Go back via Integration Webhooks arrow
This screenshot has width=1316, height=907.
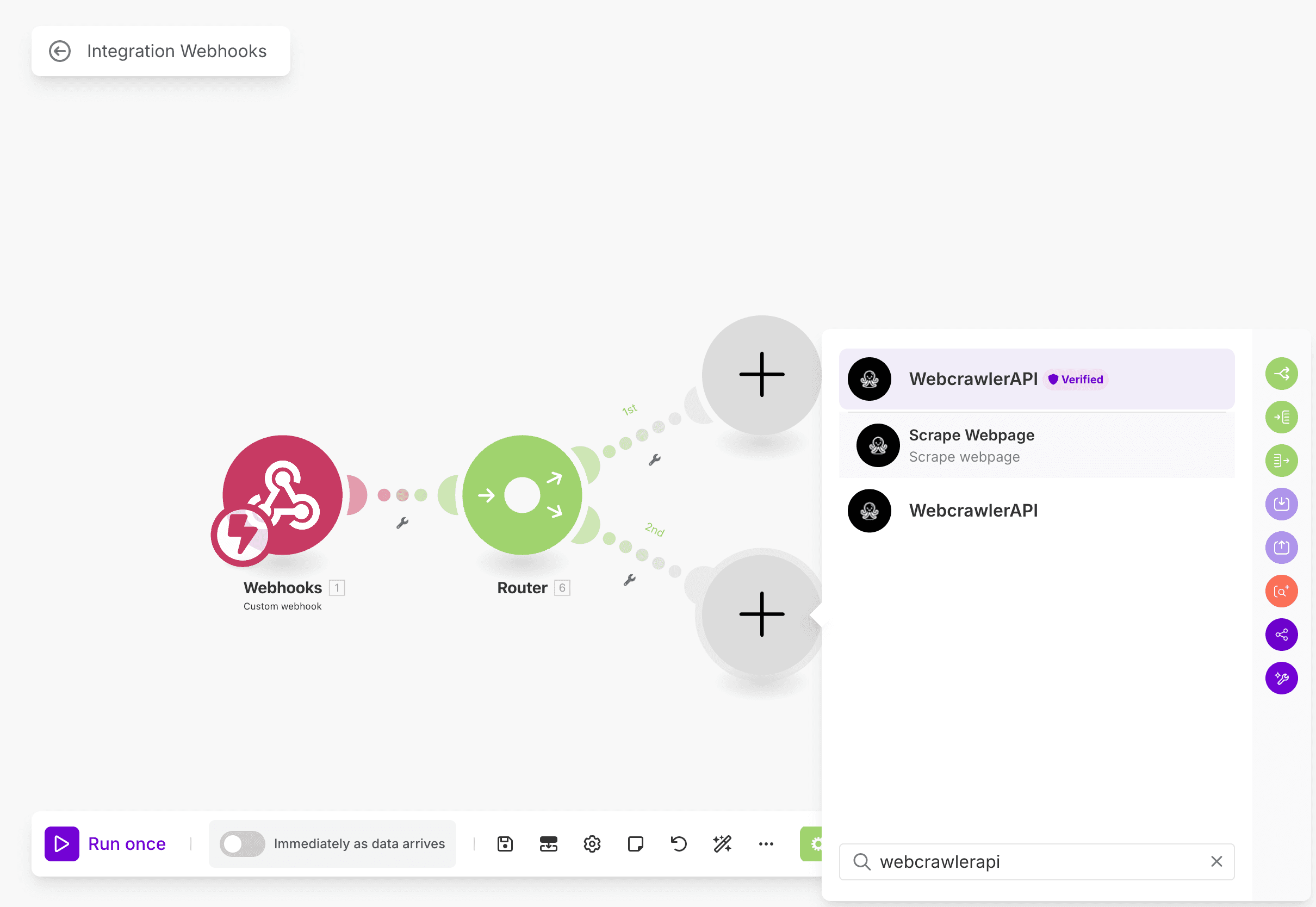point(61,51)
